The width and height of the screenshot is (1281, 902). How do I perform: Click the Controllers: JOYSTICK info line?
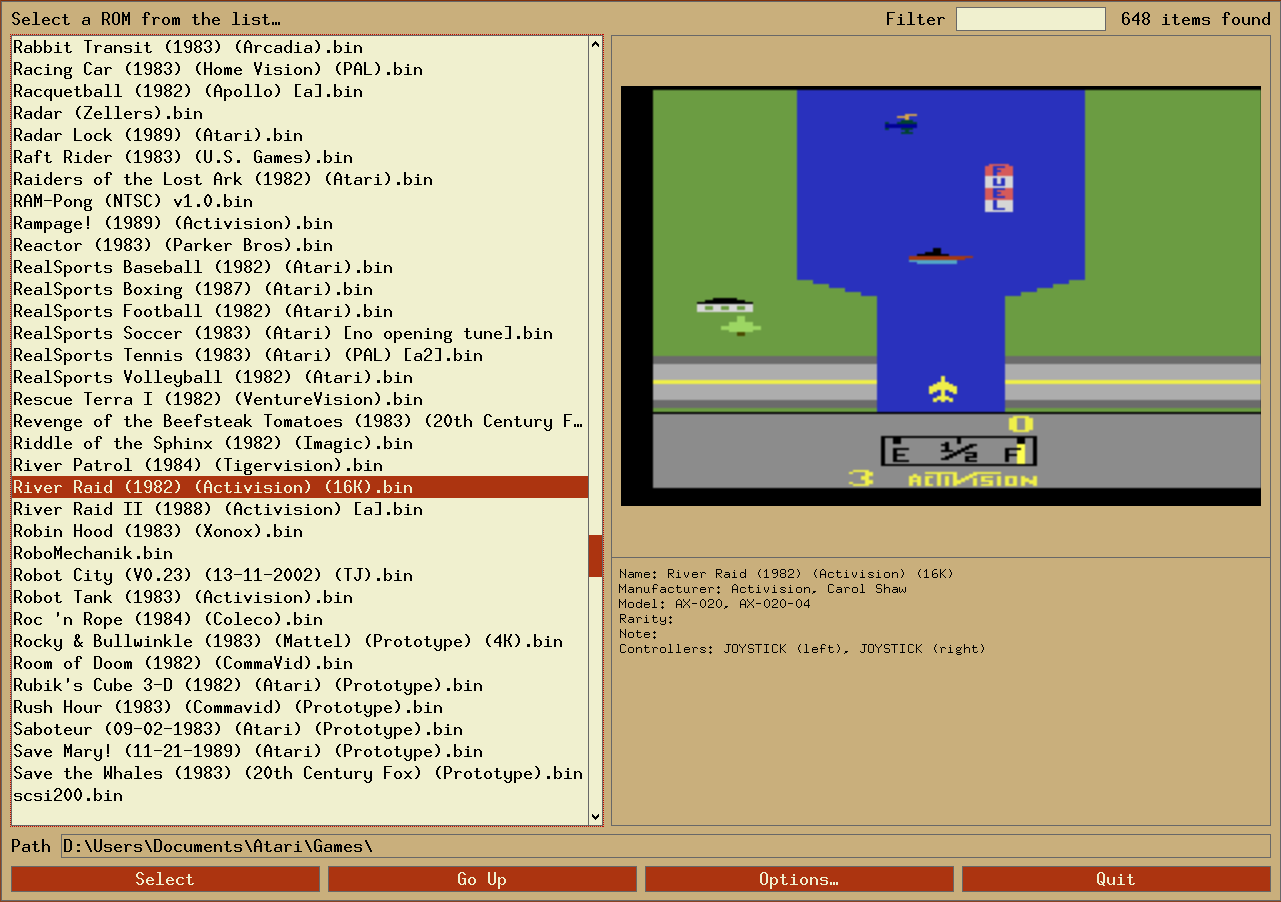(802, 649)
